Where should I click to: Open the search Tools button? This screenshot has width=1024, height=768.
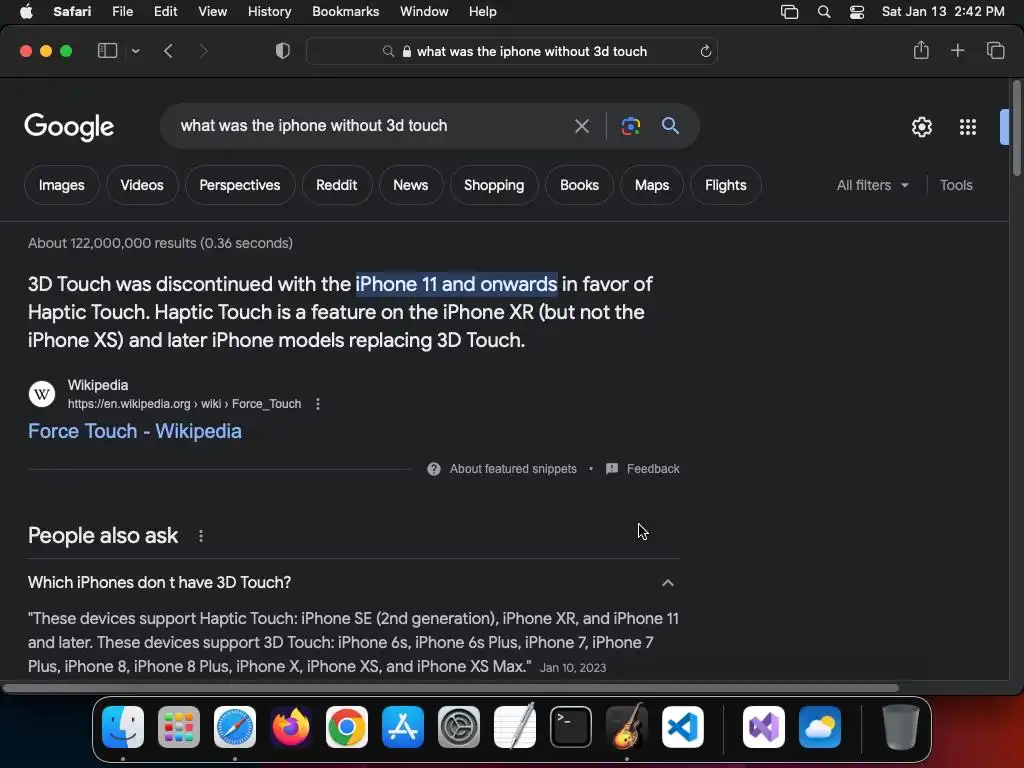coord(956,185)
